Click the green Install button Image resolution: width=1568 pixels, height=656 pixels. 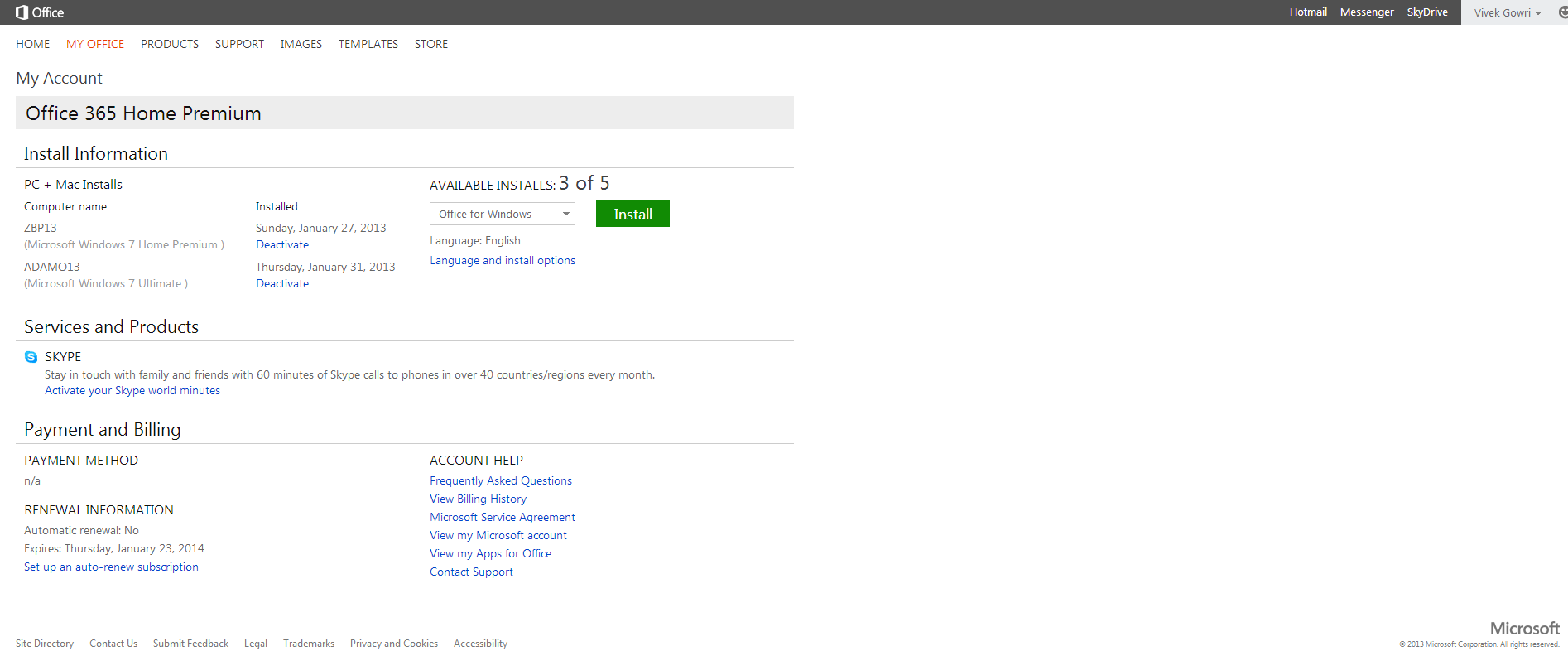632,214
